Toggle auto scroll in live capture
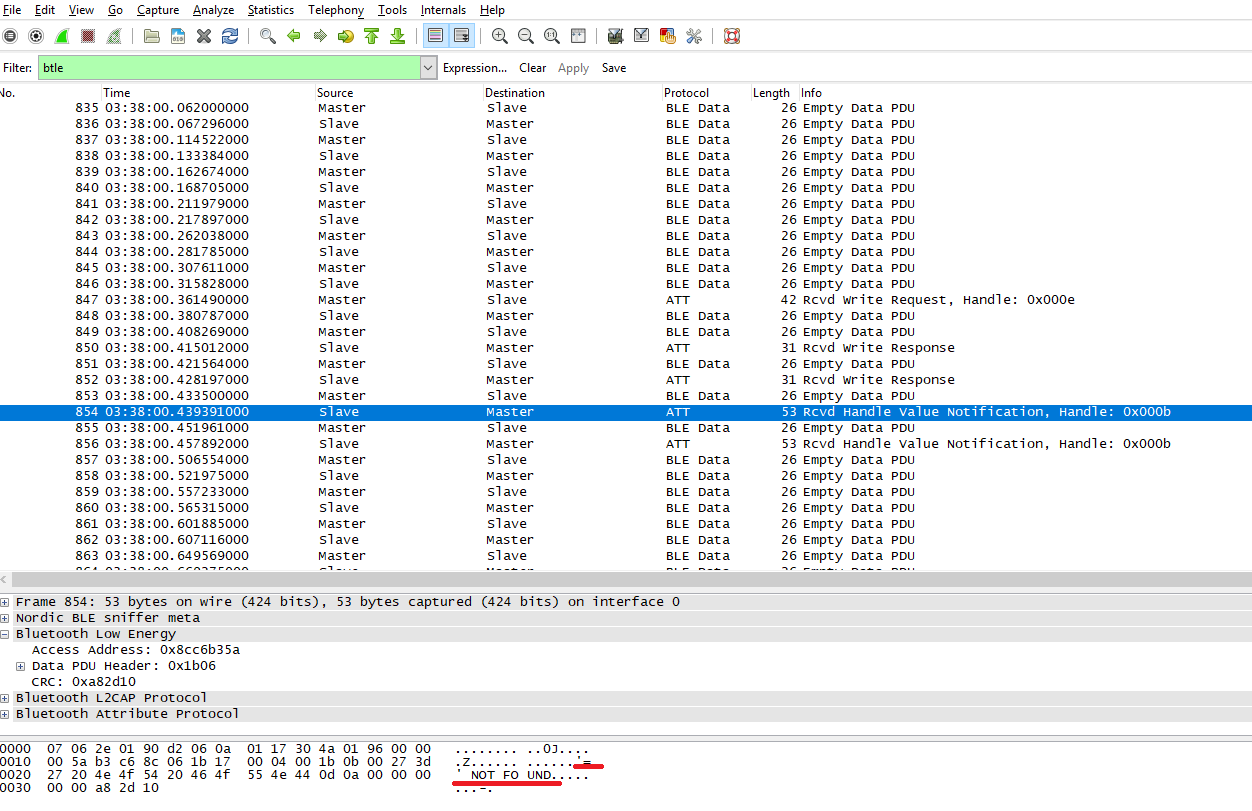 point(461,36)
